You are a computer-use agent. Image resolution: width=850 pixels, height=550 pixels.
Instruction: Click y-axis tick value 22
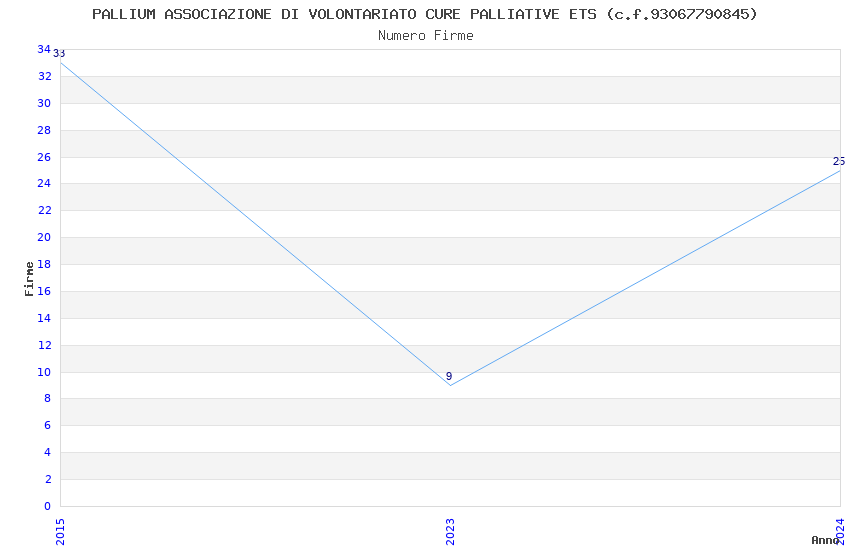click(x=44, y=210)
